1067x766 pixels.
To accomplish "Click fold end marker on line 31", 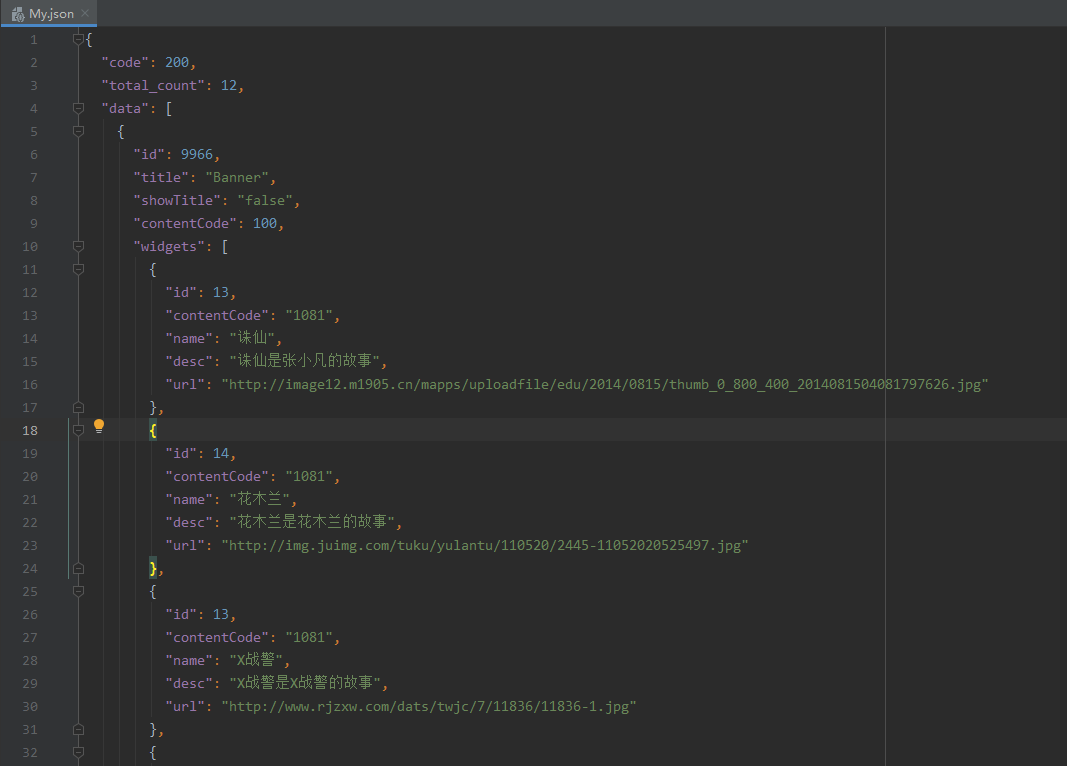I will (78, 729).
